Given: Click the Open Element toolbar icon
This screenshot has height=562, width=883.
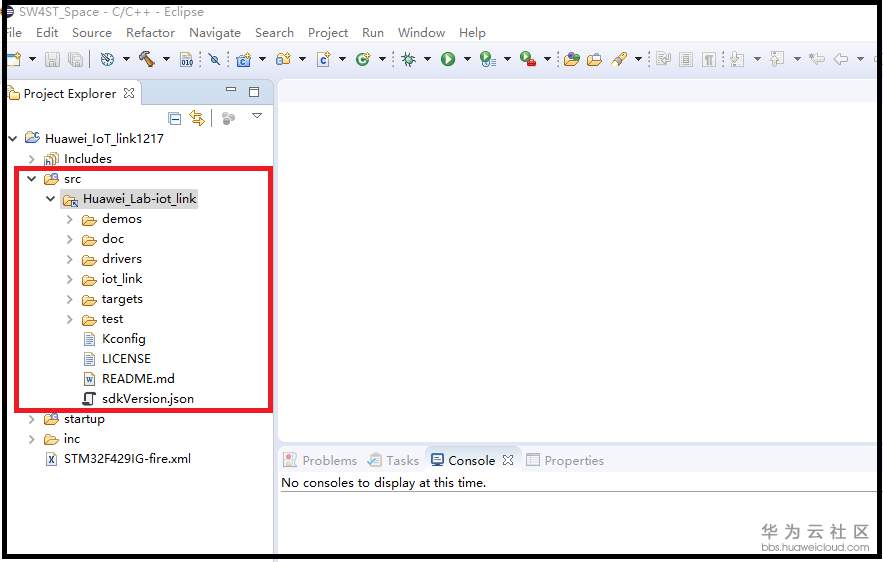Looking at the screenshot, I should pyautogui.click(x=572, y=59).
